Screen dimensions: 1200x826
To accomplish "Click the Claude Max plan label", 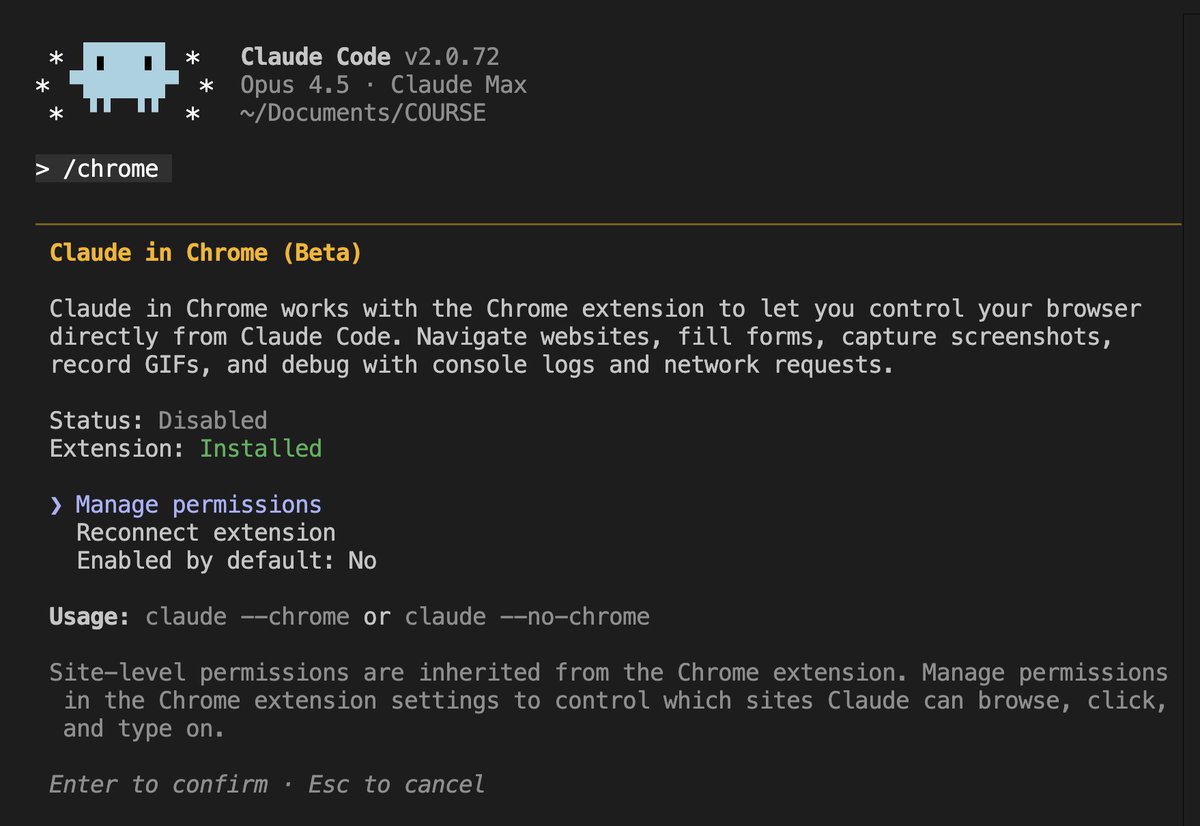I will pos(458,85).
